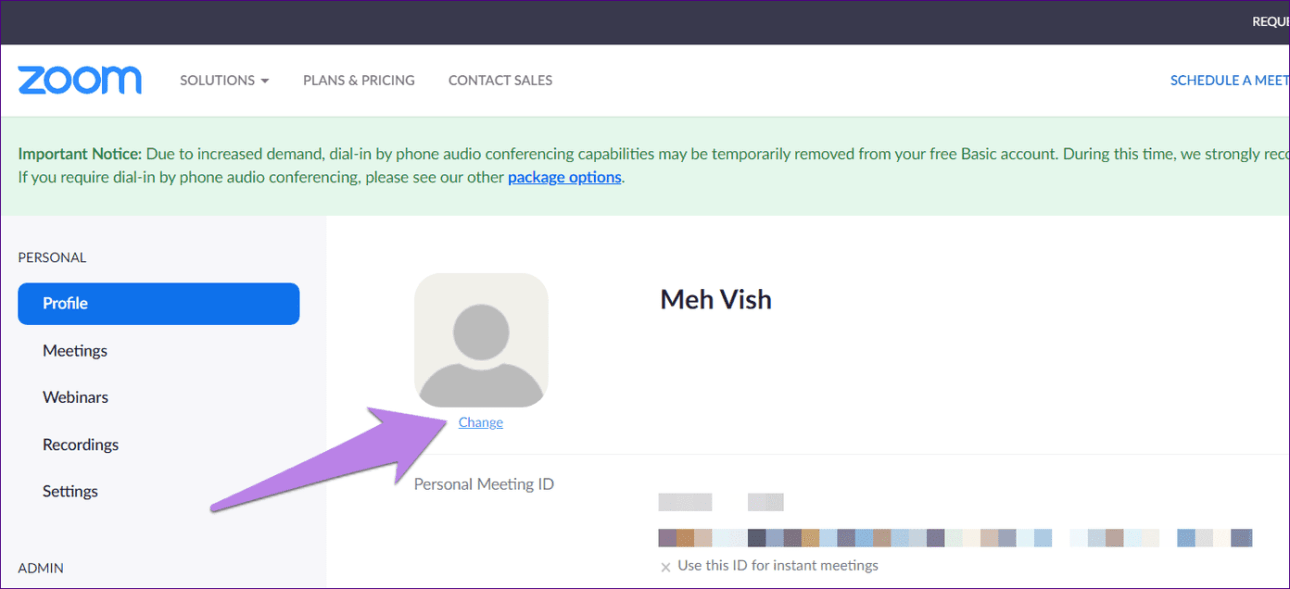Click the X icon beside instant meetings

[665, 567]
